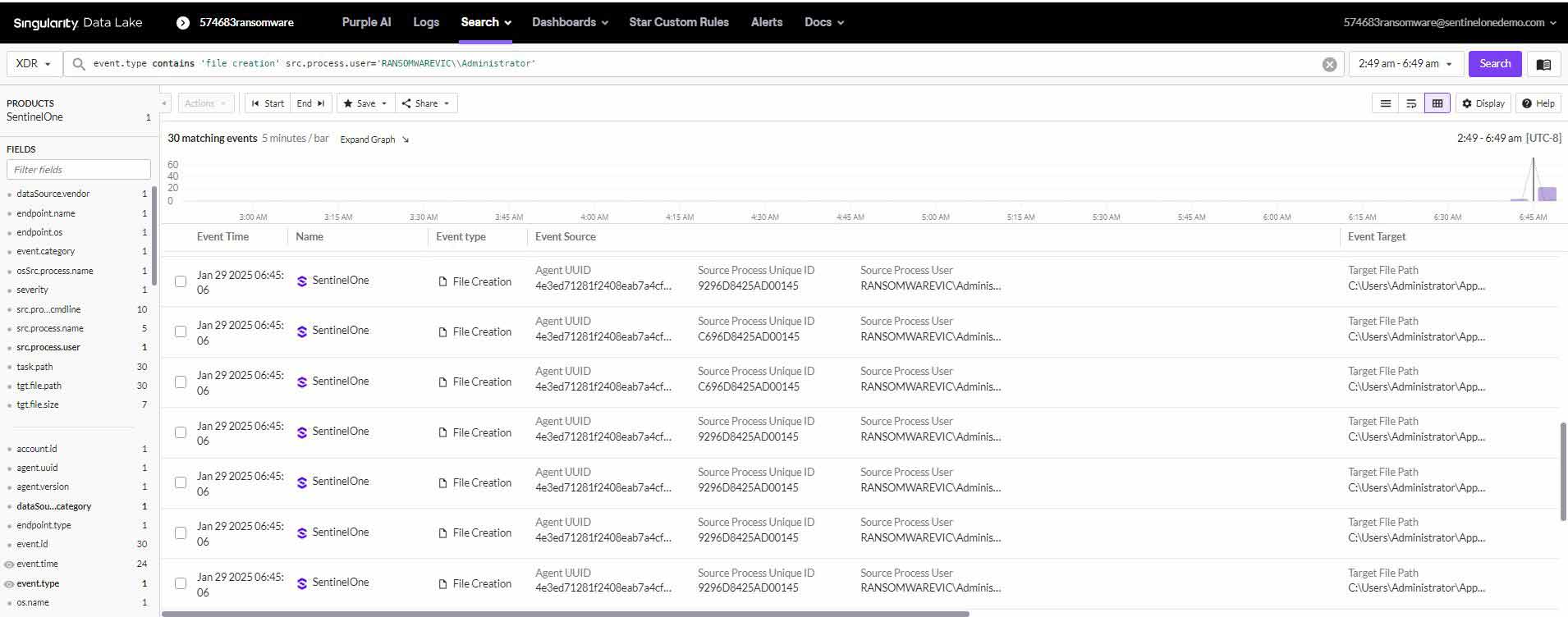Select SentinelOne under Products
The image size is (1568, 617).
pyautogui.click(x=34, y=117)
